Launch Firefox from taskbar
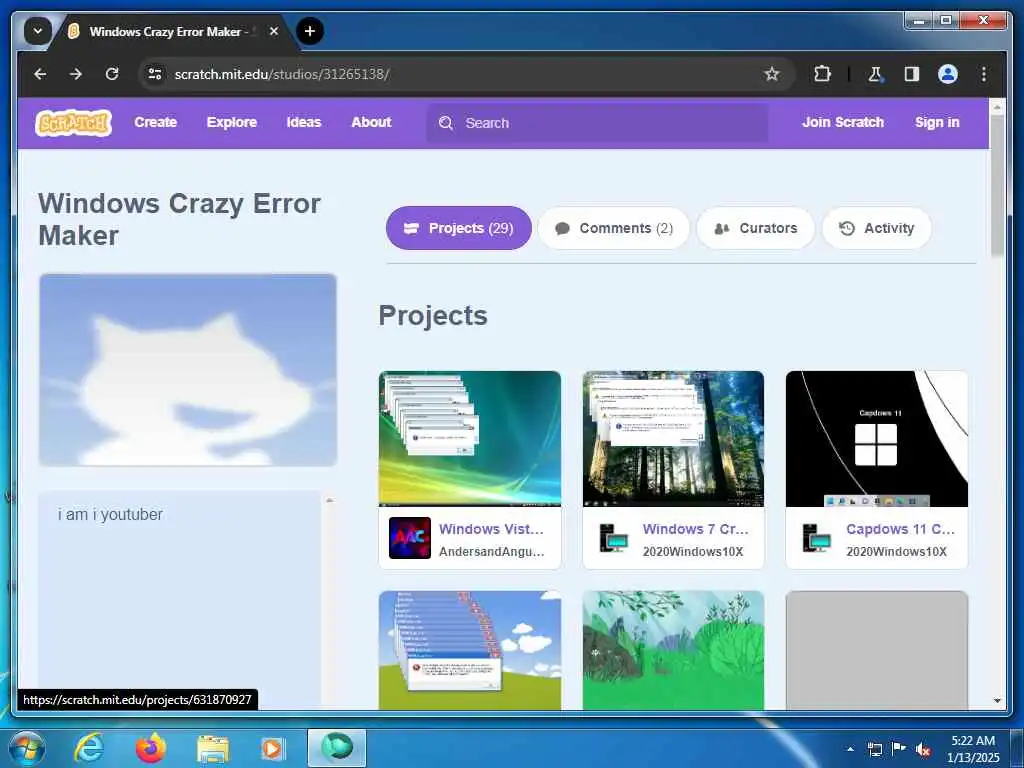1024x768 pixels. click(151, 748)
